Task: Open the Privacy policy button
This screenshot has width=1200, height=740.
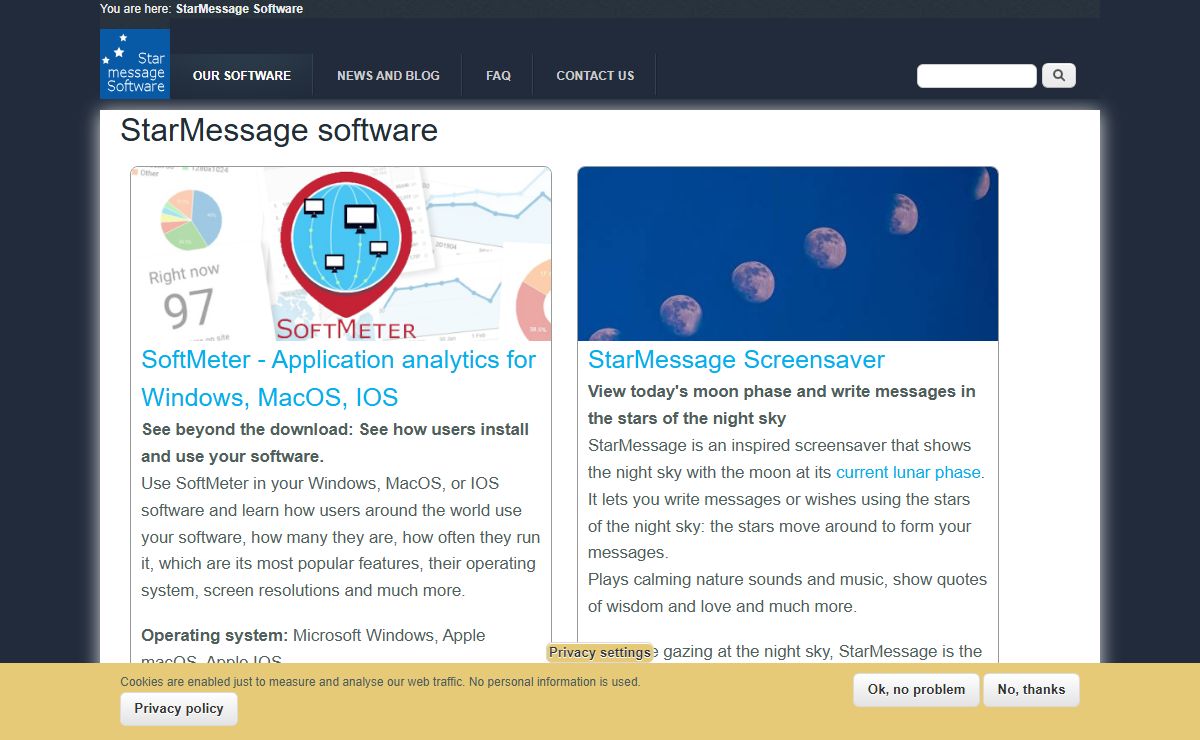Action: [179, 709]
